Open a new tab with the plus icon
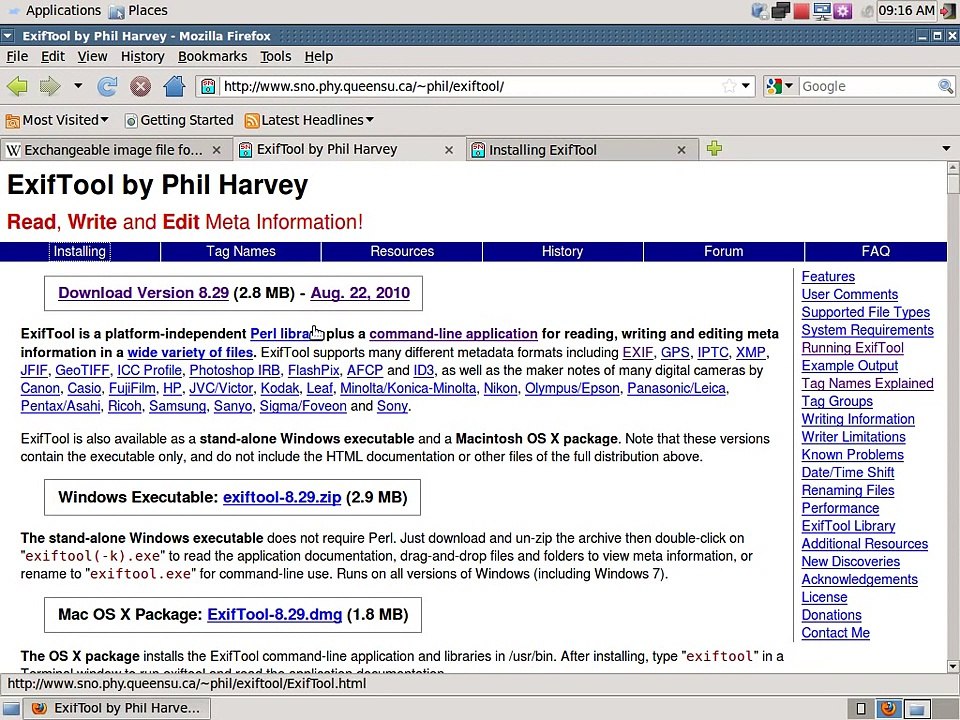 714,148
